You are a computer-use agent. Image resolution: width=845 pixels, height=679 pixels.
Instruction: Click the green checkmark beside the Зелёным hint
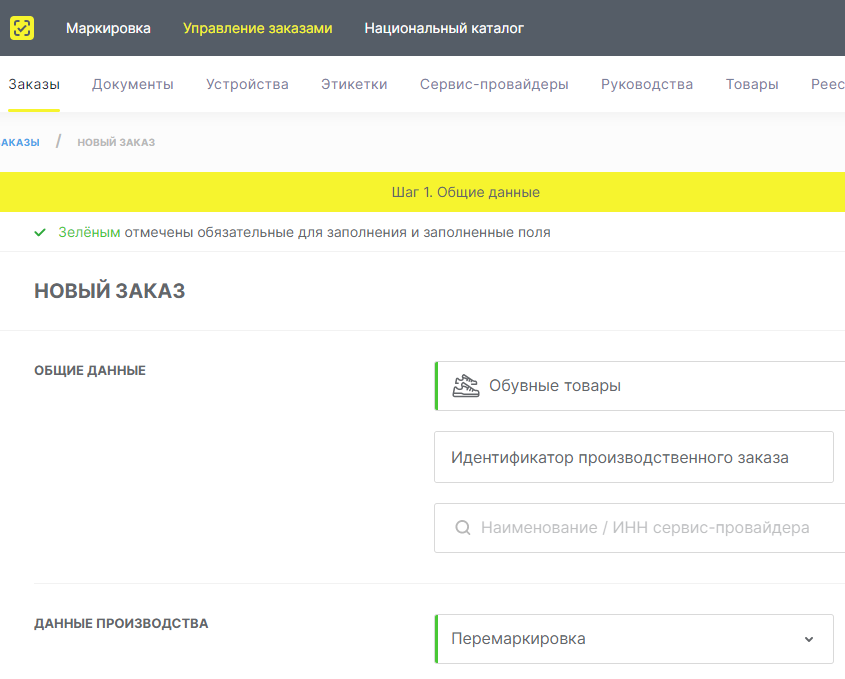click(40, 233)
